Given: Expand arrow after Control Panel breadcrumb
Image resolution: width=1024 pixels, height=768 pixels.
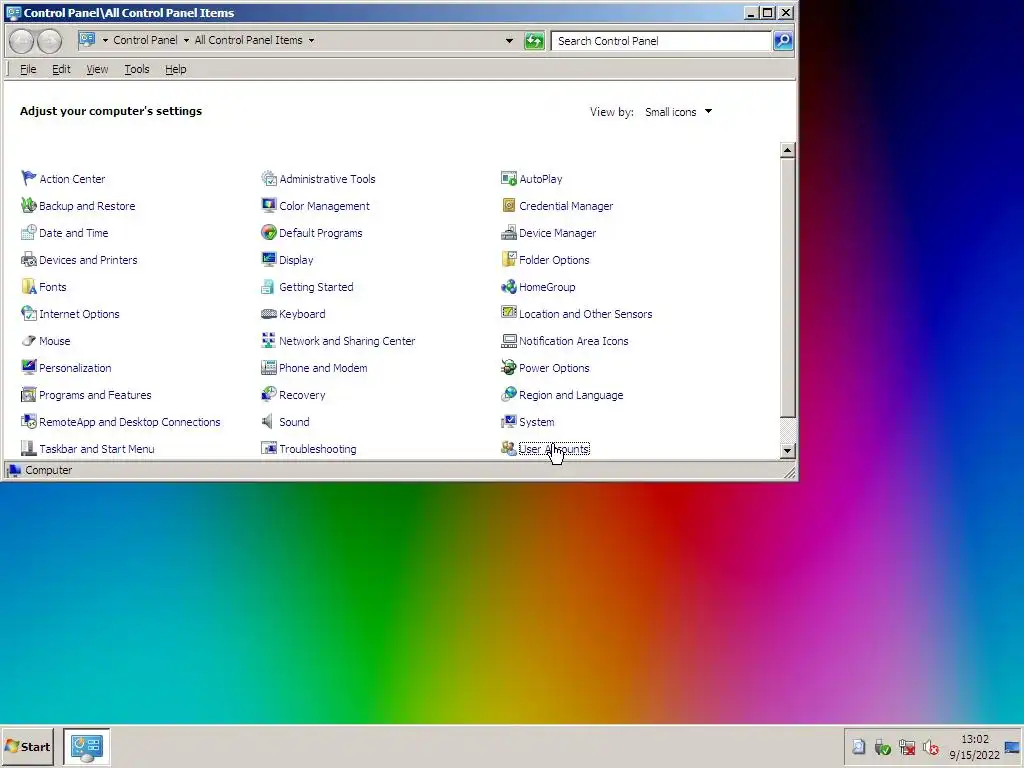Looking at the screenshot, I should click(186, 40).
